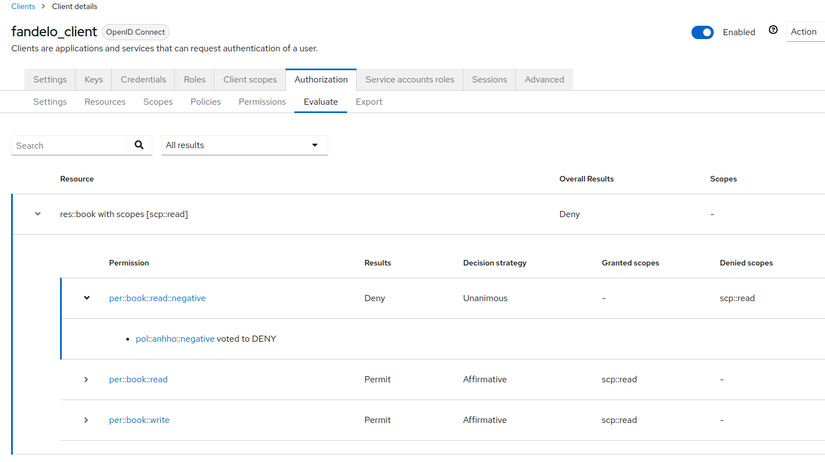Switch to the Advanced tab

pyautogui.click(x=544, y=80)
